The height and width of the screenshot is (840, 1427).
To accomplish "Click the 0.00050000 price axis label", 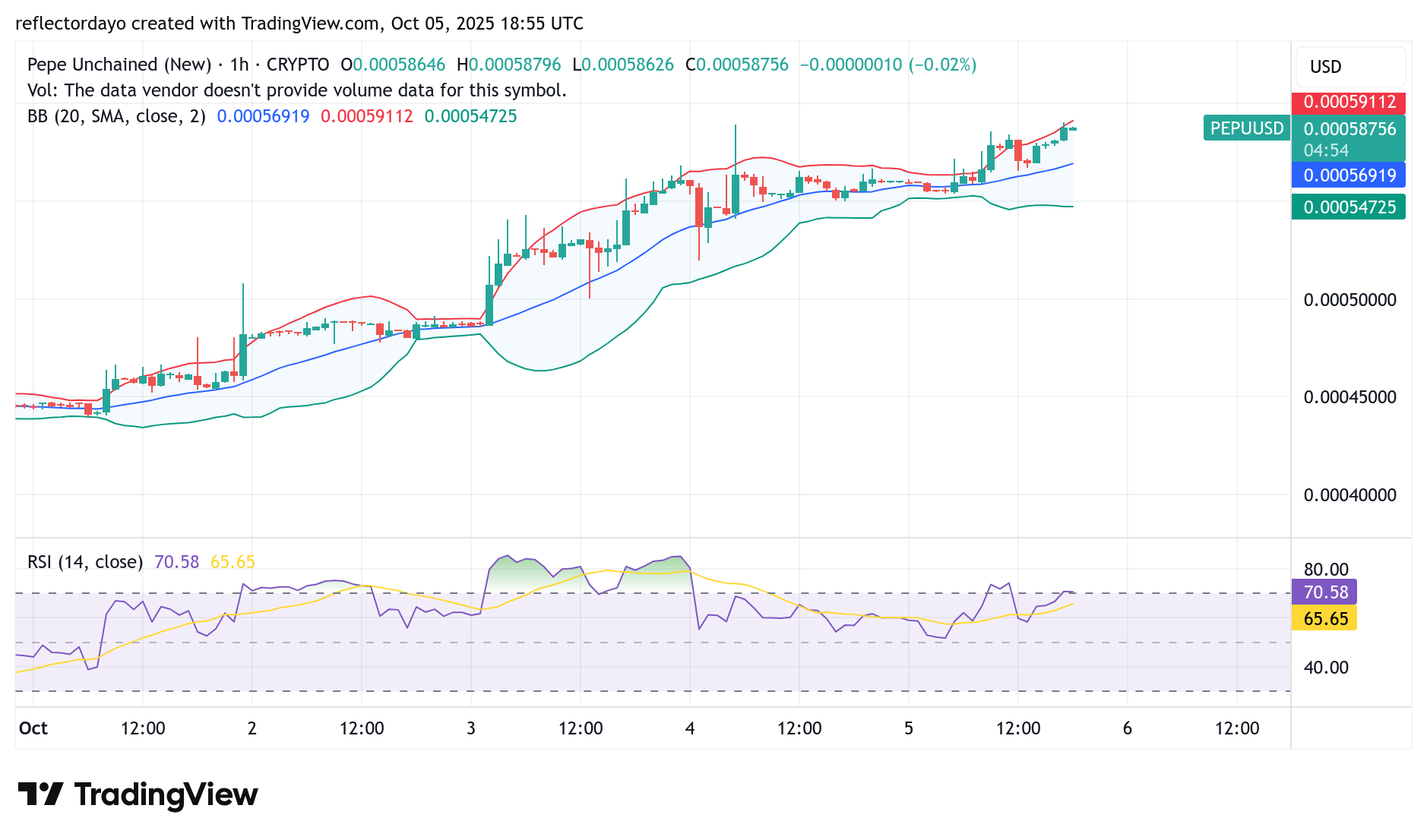I will click(x=1349, y=300).
